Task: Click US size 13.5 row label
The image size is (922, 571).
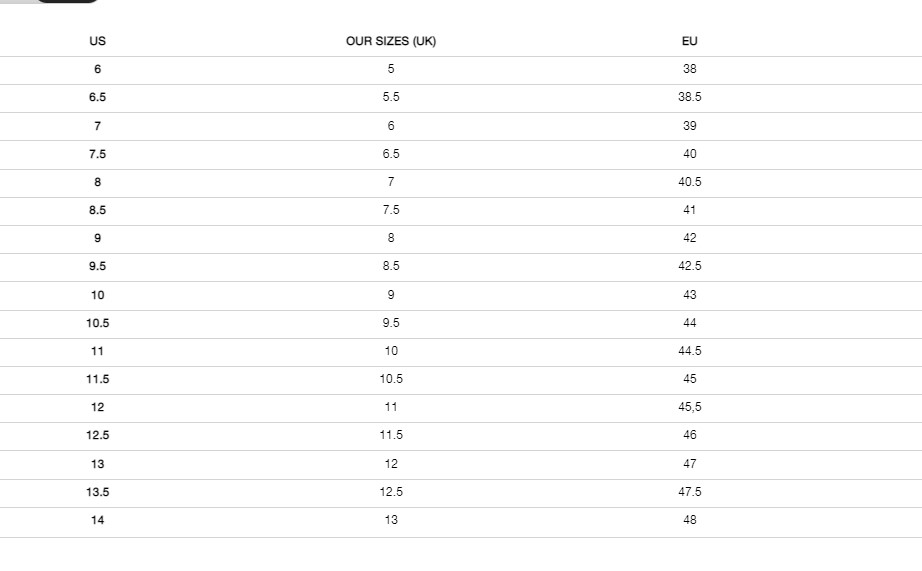Action: point(98,492)
